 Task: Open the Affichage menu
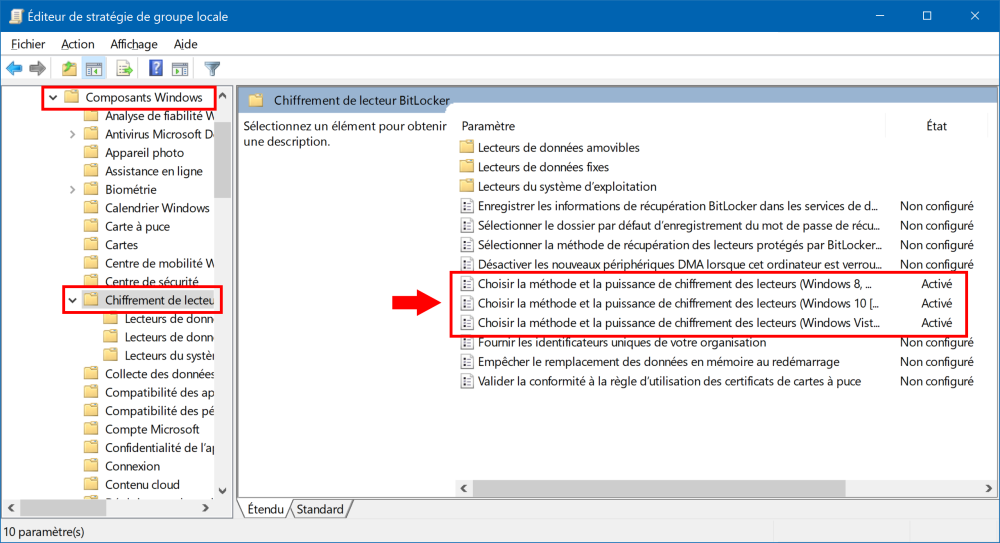(134, 44)
